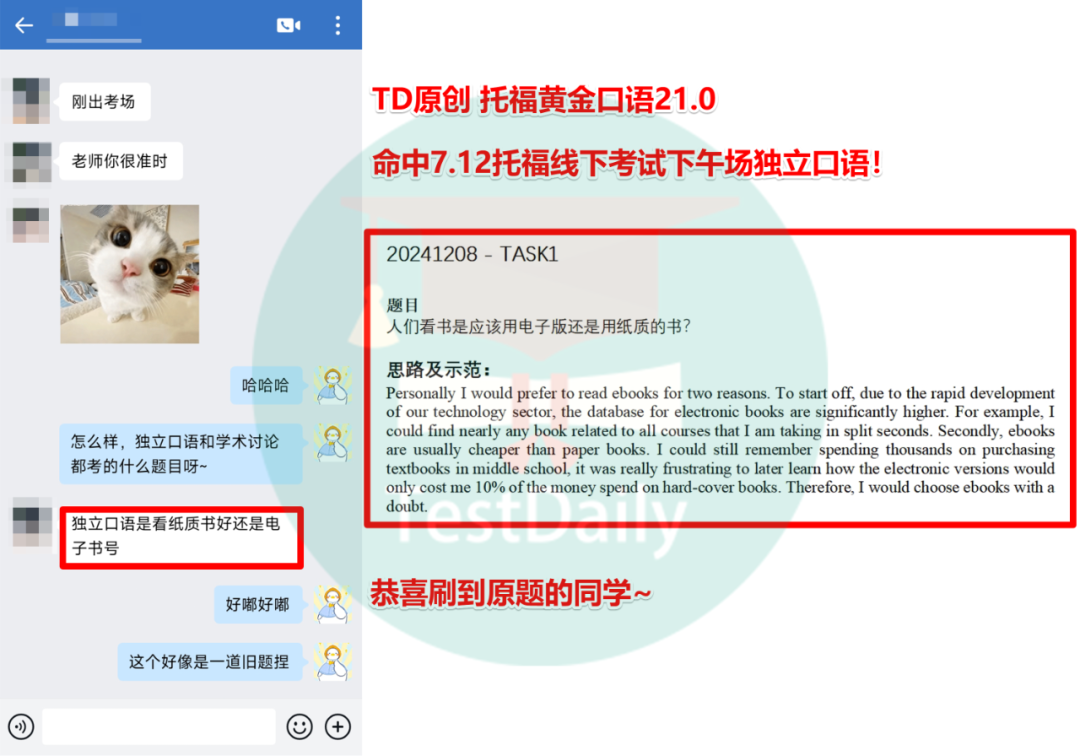Start a video call with the camera icon
Image resolution: width=1080 pixels, height=756 pixels.
tap(289, 25)
